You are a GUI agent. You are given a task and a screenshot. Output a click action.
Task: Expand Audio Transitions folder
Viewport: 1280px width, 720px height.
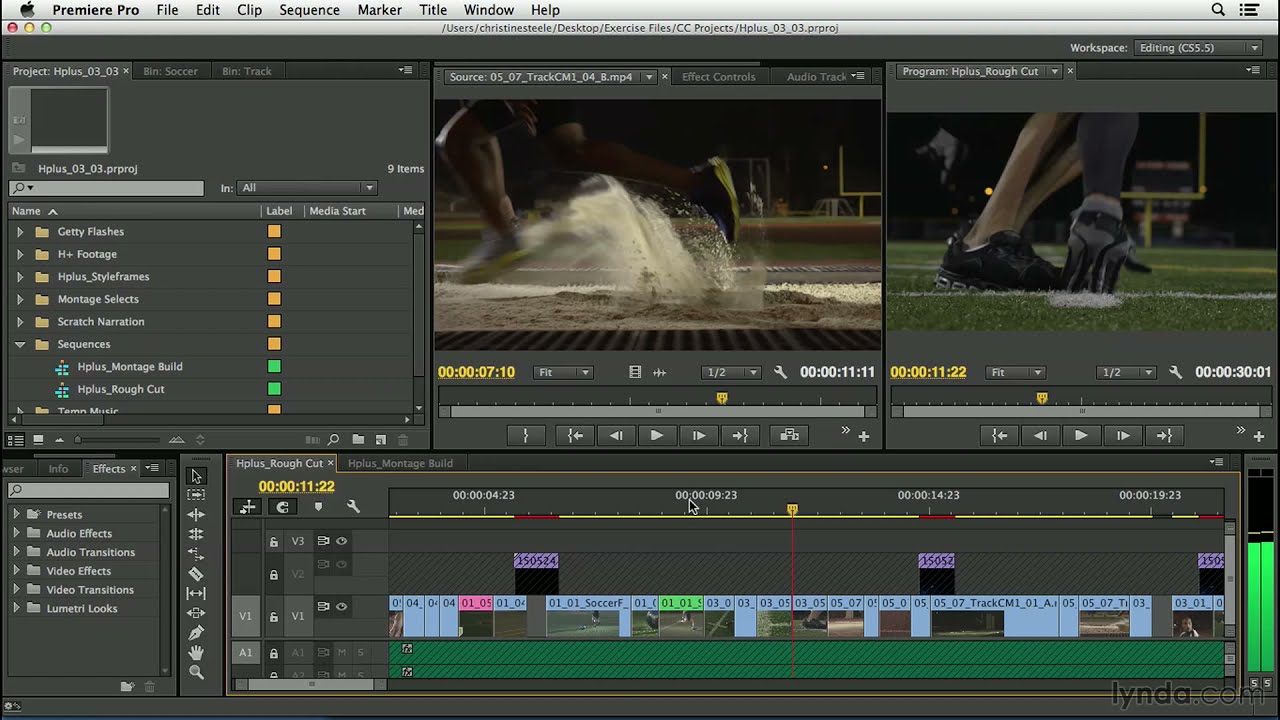click(x=16, y=552)
